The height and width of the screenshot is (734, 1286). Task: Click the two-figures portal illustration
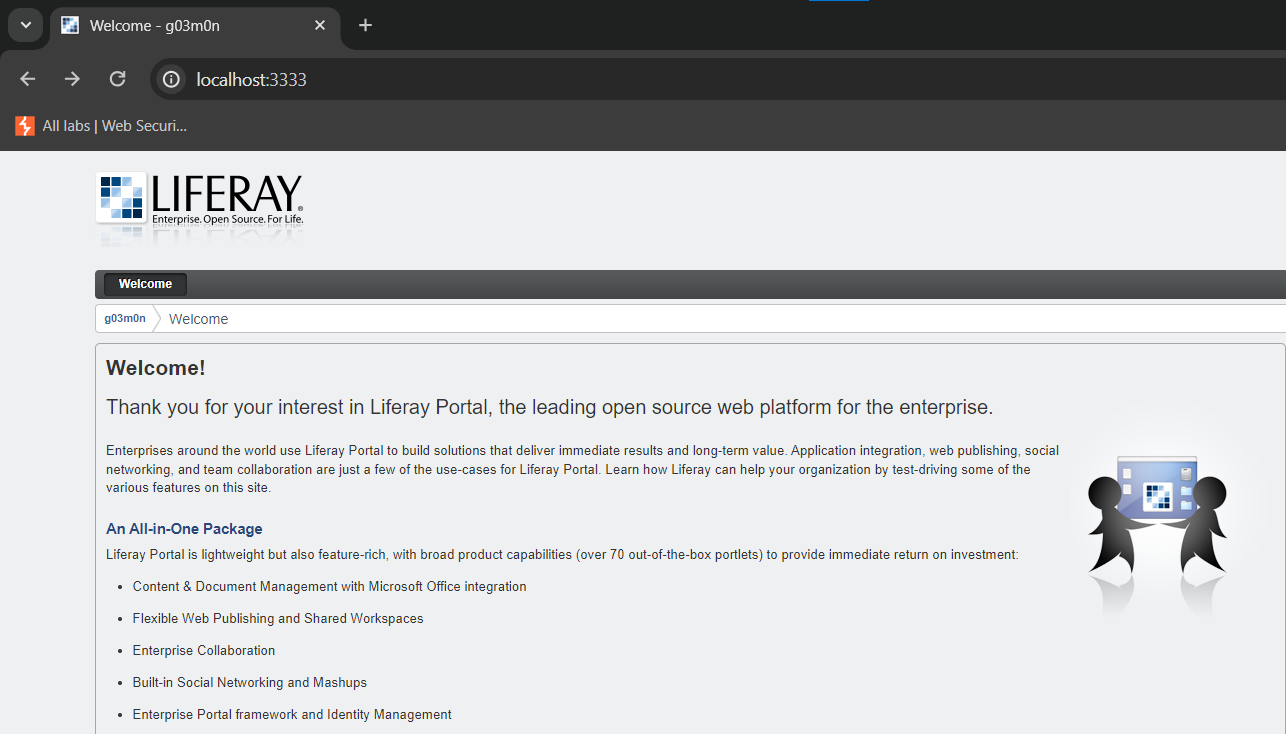tap(1156, 520)
